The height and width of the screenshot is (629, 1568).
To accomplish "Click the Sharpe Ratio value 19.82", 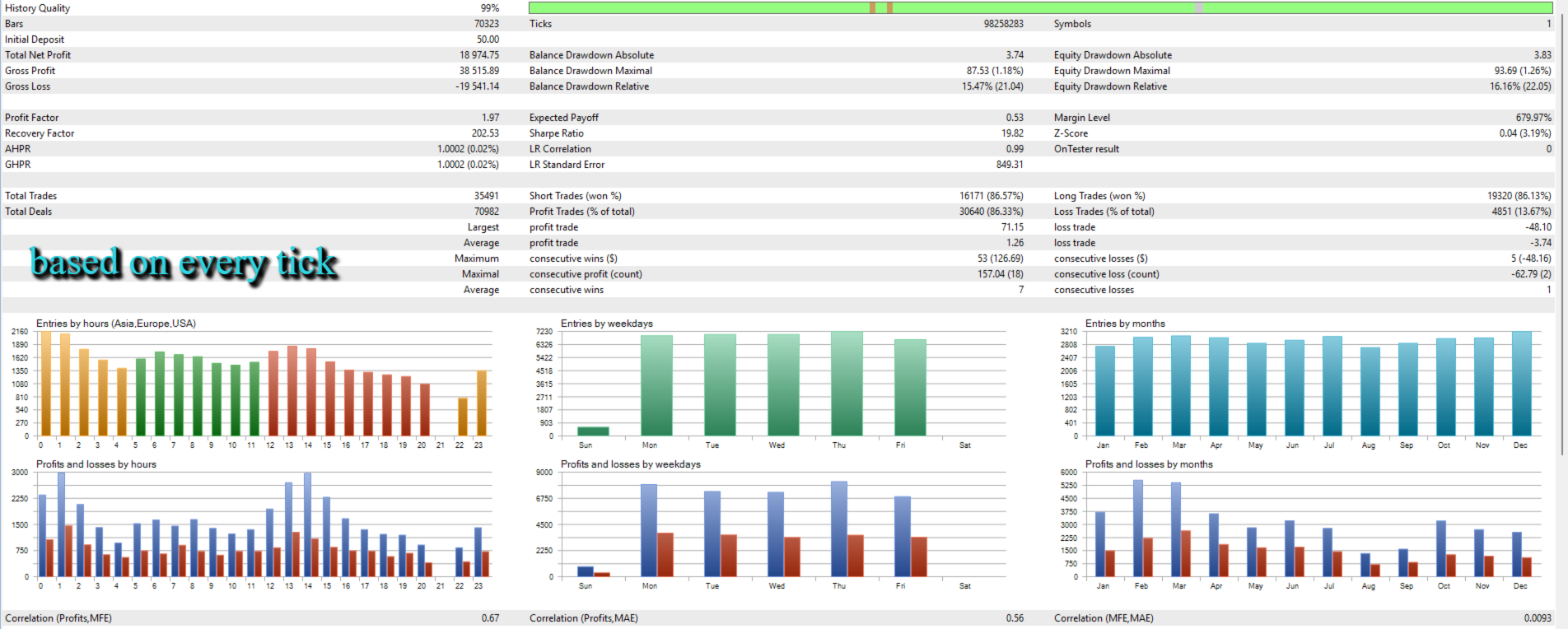I will point(1013,133).
